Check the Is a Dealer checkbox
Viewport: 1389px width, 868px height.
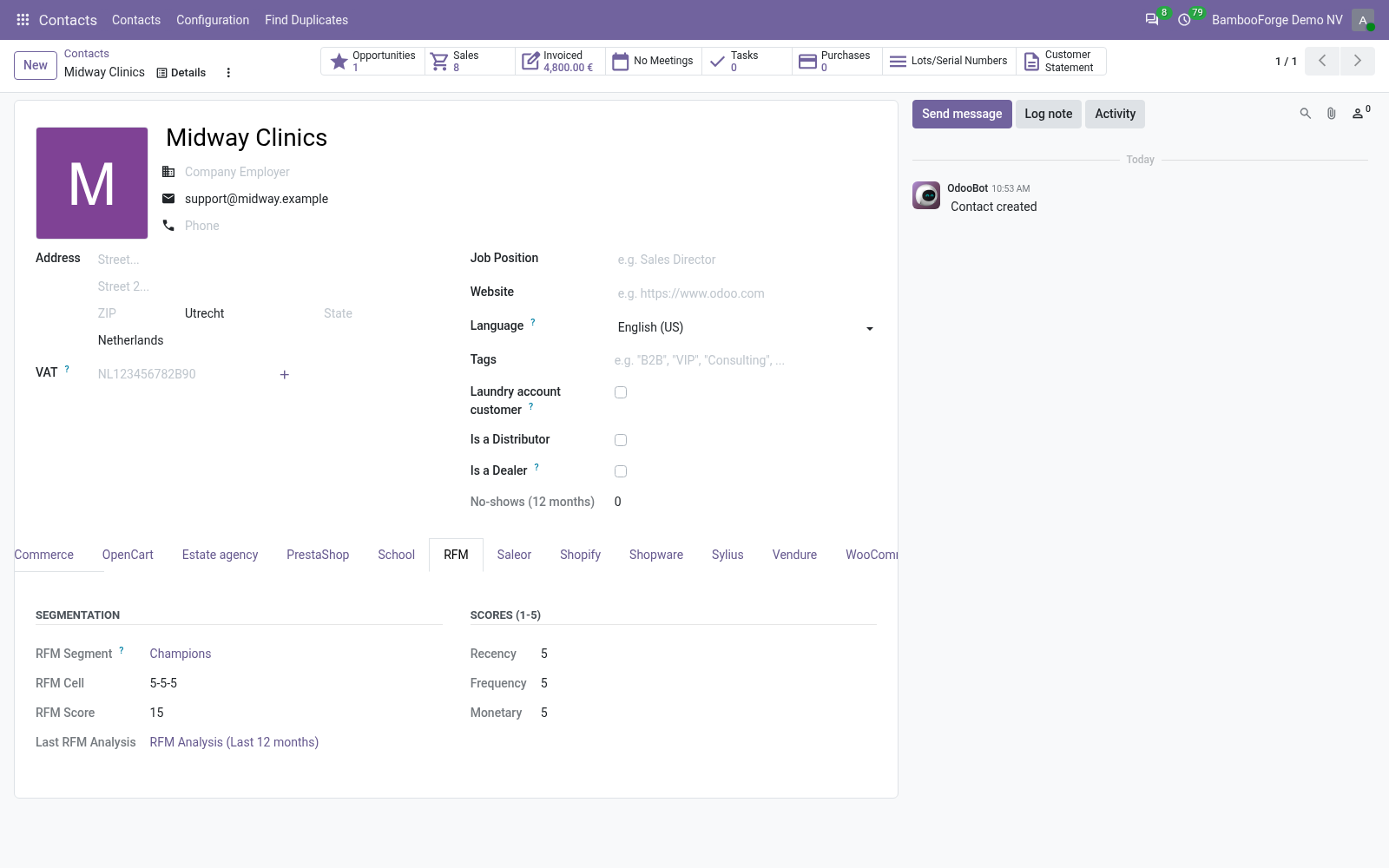pos(621,471)
